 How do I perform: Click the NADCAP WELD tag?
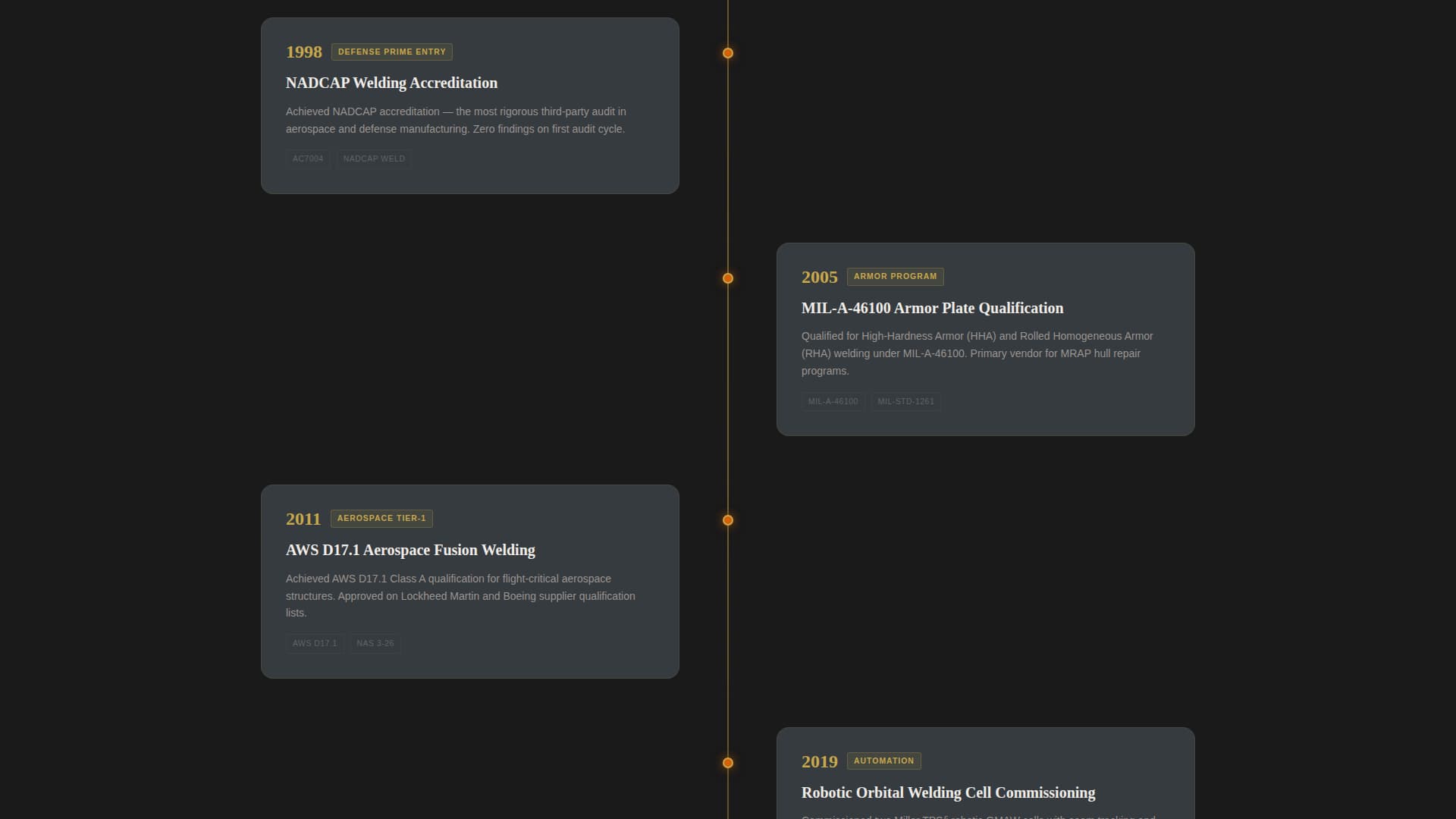point(374,158)
